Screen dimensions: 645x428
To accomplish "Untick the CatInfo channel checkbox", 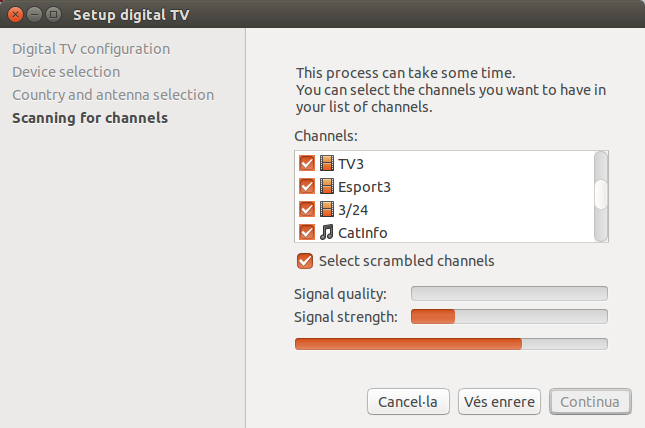I will pos(307,232).
